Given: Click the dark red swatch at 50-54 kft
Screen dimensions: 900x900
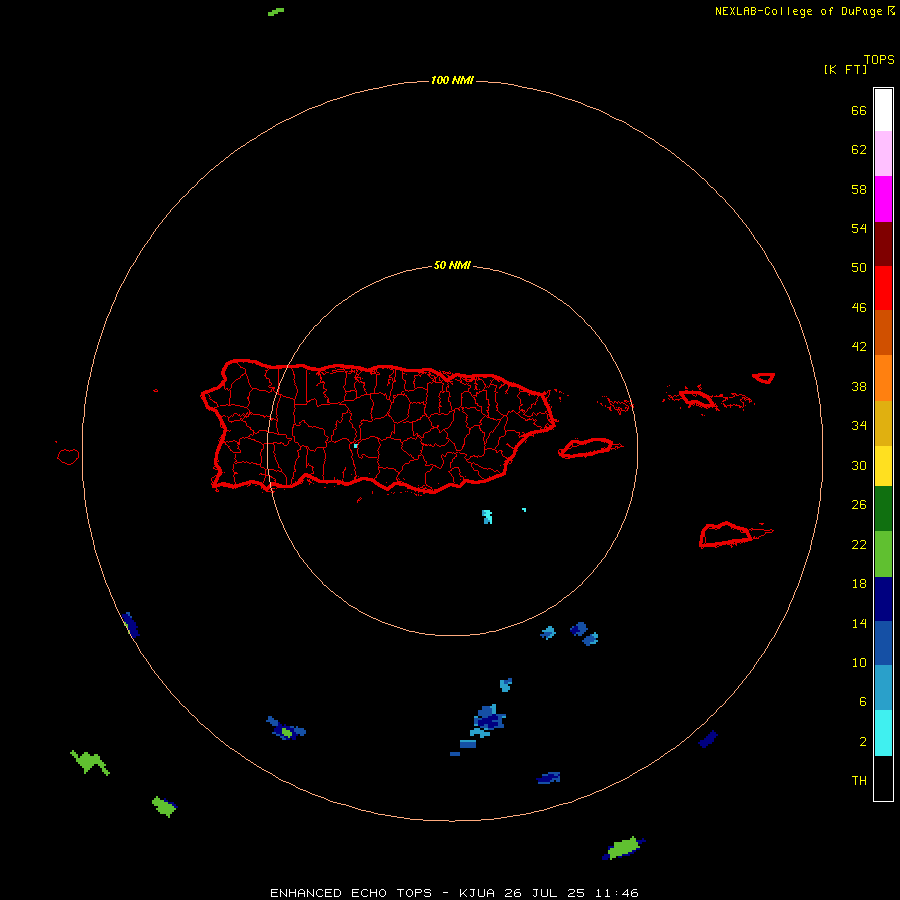Looking at the screenshot, I should 883,243.
